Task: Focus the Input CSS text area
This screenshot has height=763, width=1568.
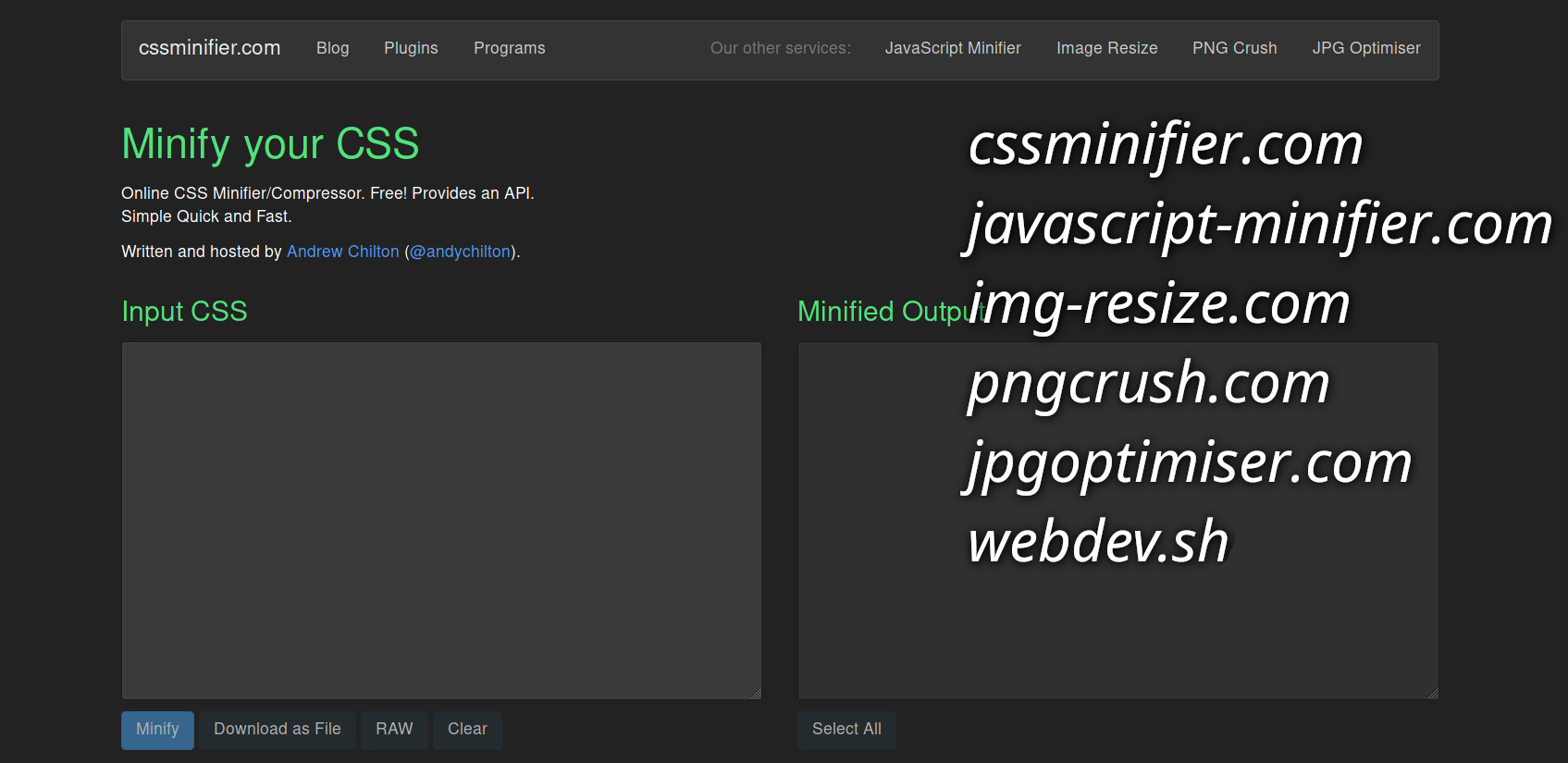Action: (x=441, y=521)
